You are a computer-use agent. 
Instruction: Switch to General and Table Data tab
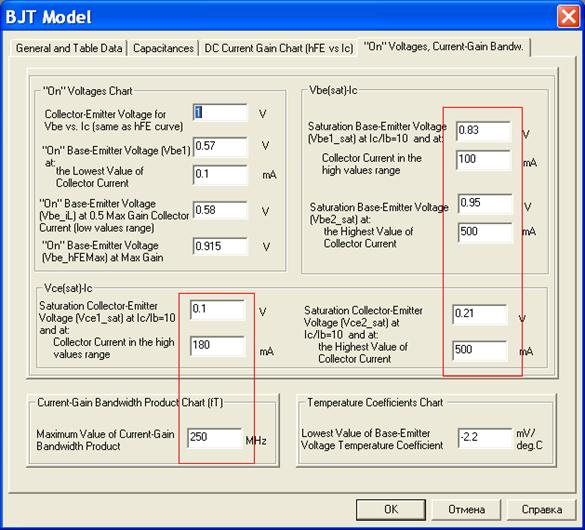(x=69, y=48)
